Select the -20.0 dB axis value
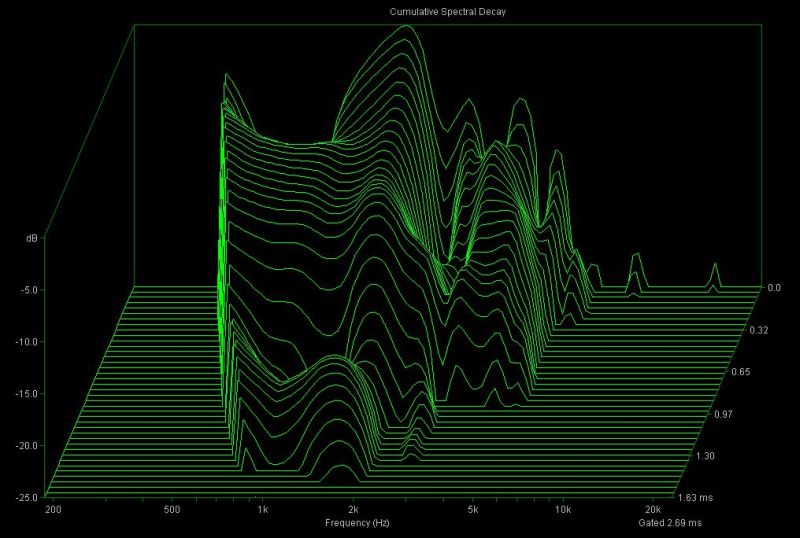The height and width of the screenshot is (538, 800). click(x=27, y=446)
